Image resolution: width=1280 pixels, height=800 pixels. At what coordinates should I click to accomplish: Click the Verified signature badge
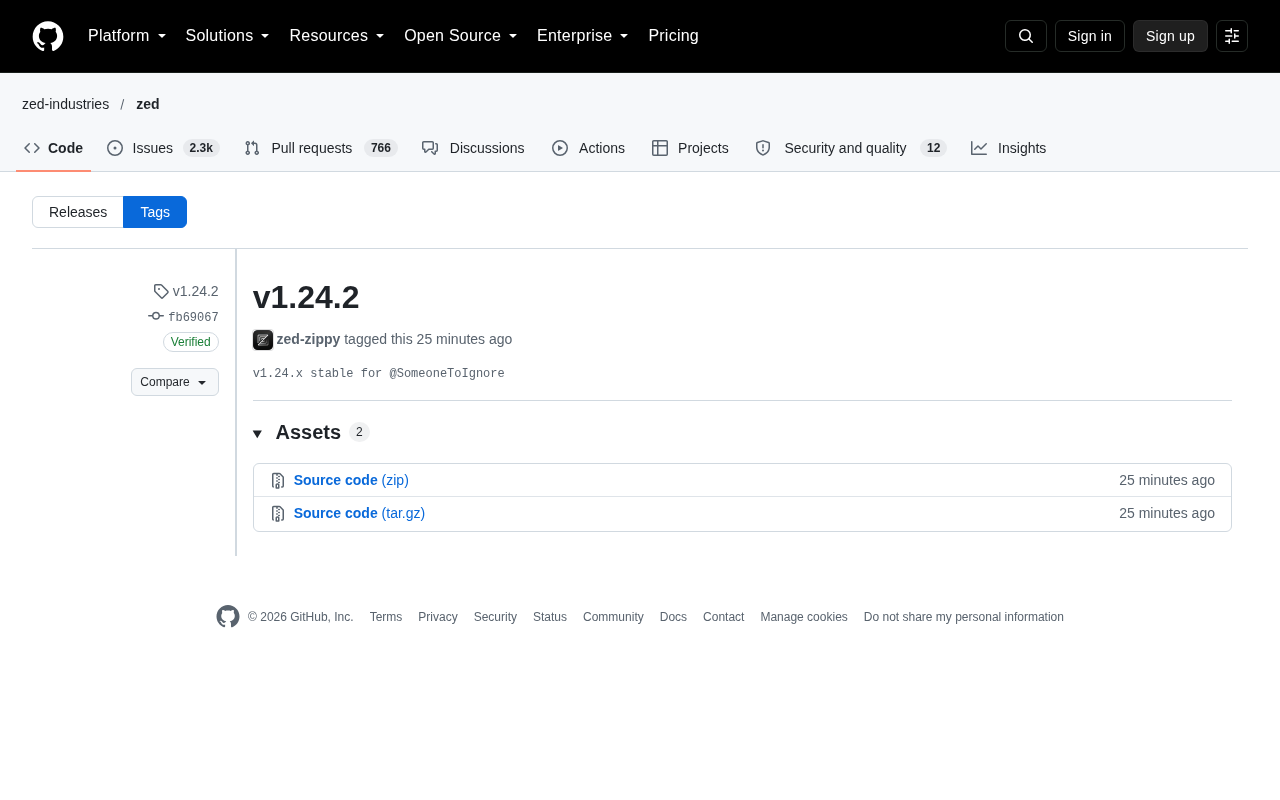coord(191,342)
